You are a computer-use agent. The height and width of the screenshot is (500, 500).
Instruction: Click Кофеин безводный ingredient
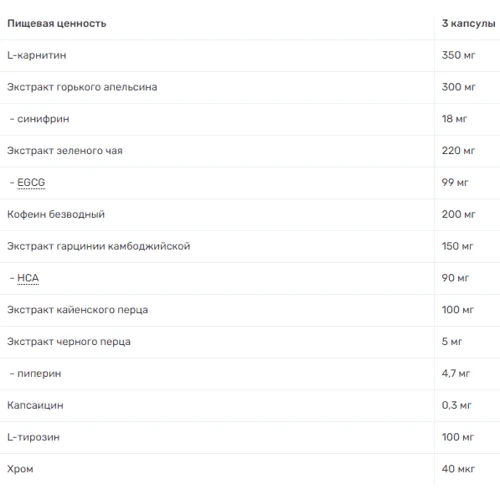pos(56,214)
